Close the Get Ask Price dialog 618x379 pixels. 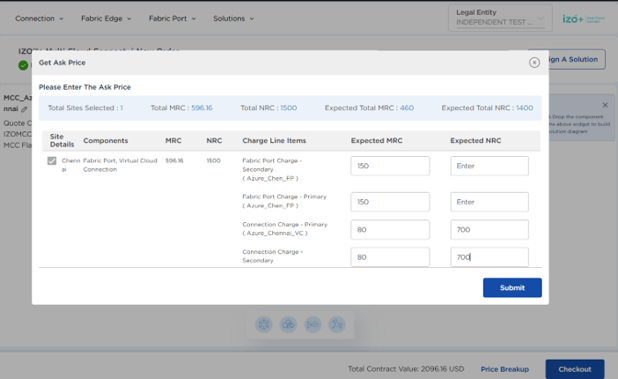coord(534,63)
